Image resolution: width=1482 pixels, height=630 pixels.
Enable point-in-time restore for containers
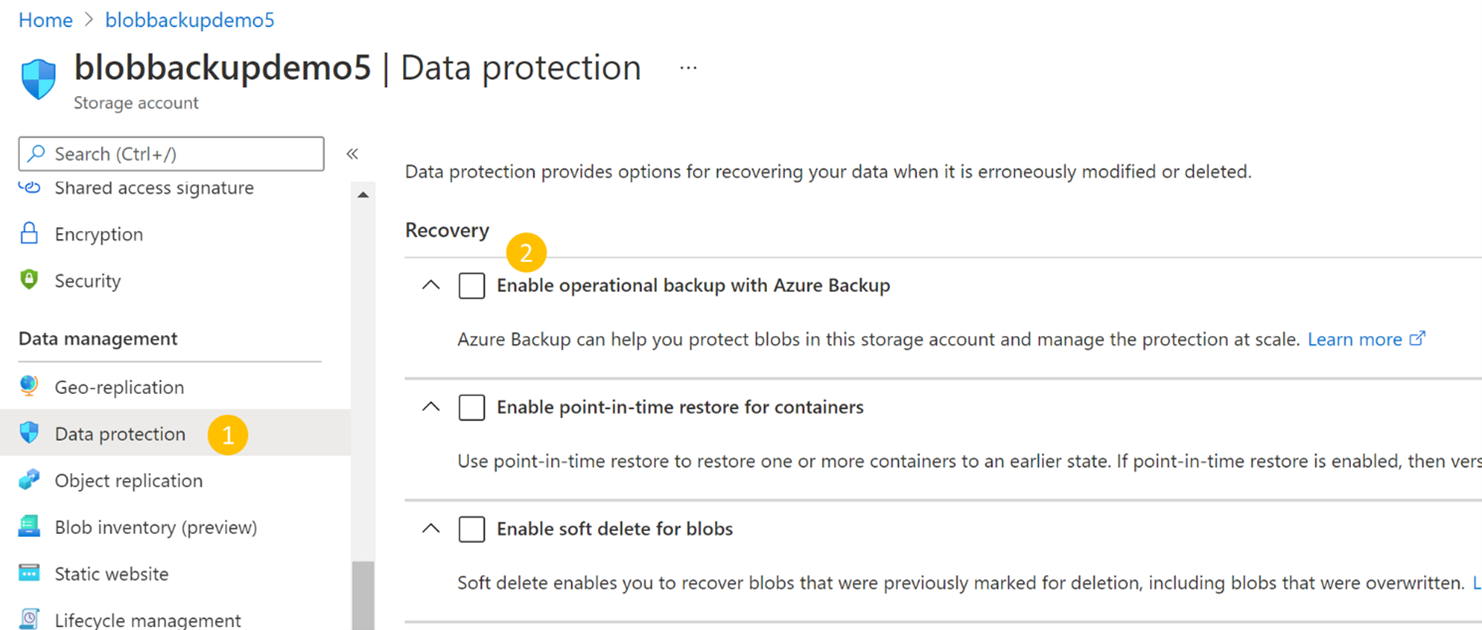[x=471, y=407]
